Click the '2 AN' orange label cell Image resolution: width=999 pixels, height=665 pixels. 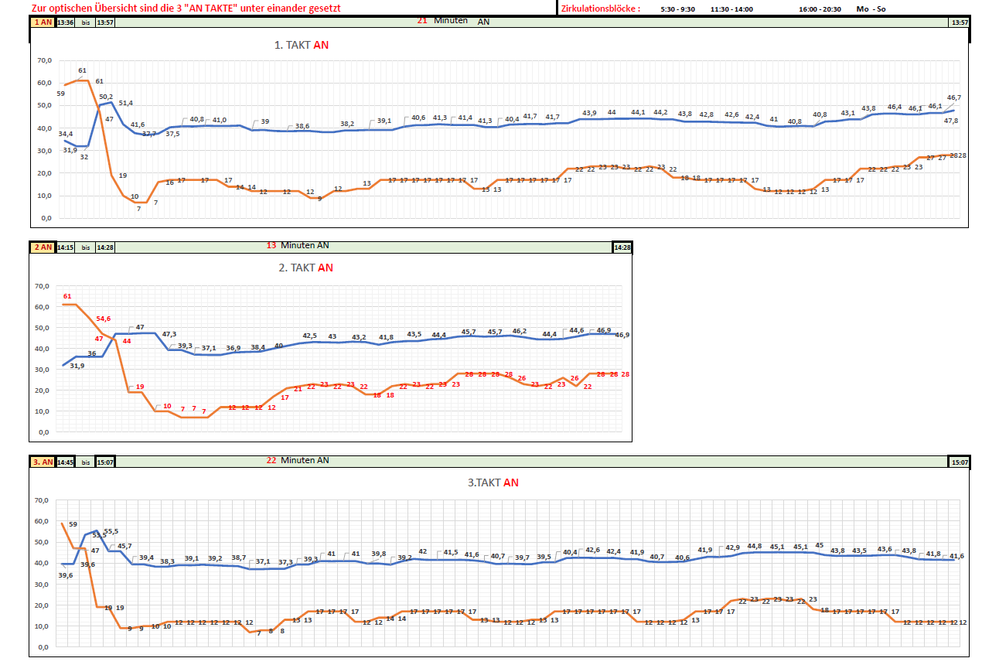coord(43,246)
